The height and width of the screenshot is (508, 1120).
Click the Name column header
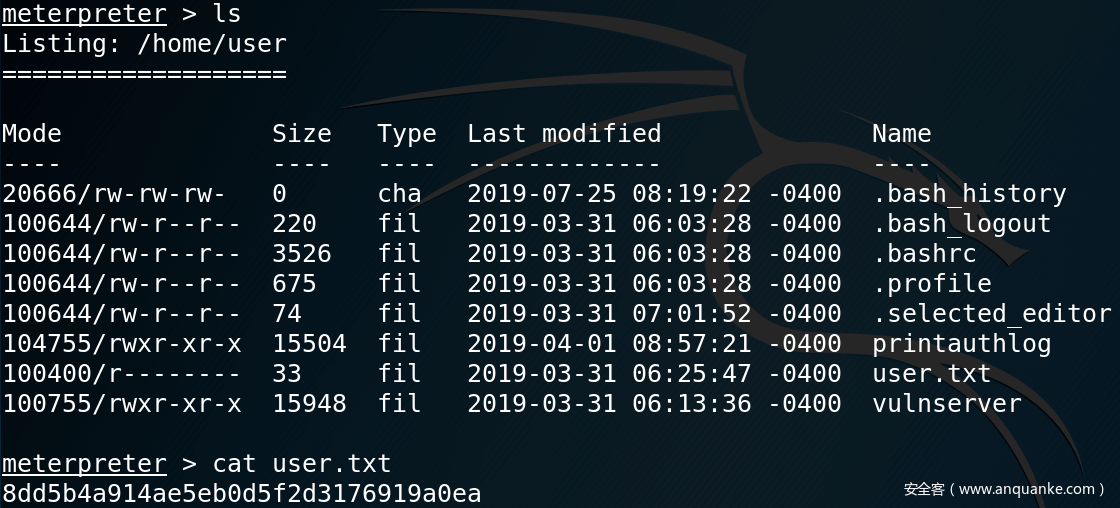(901, 134)
